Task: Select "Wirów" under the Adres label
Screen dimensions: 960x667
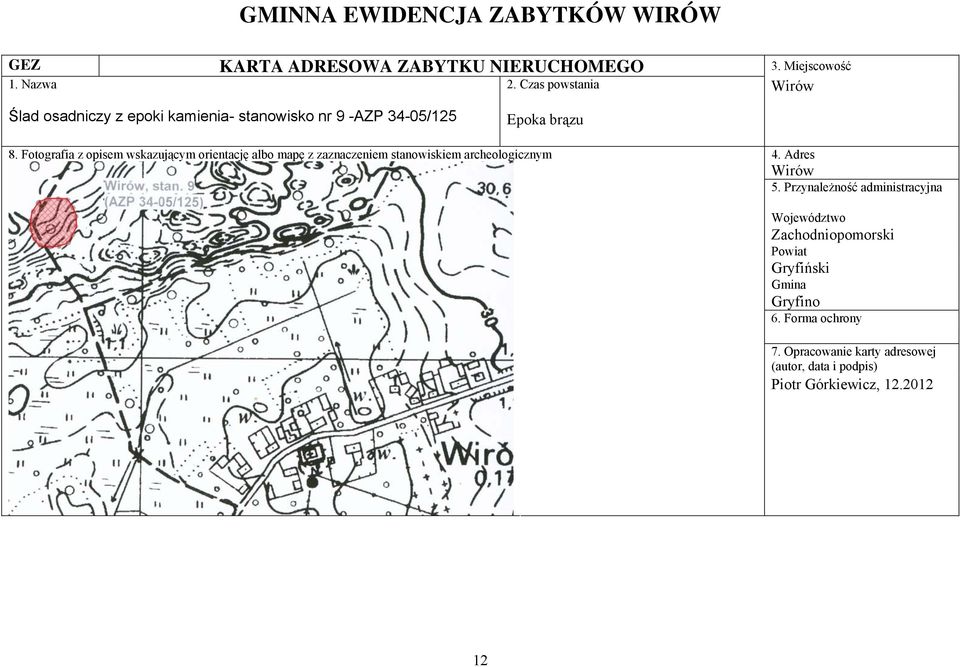Action: 792,170
